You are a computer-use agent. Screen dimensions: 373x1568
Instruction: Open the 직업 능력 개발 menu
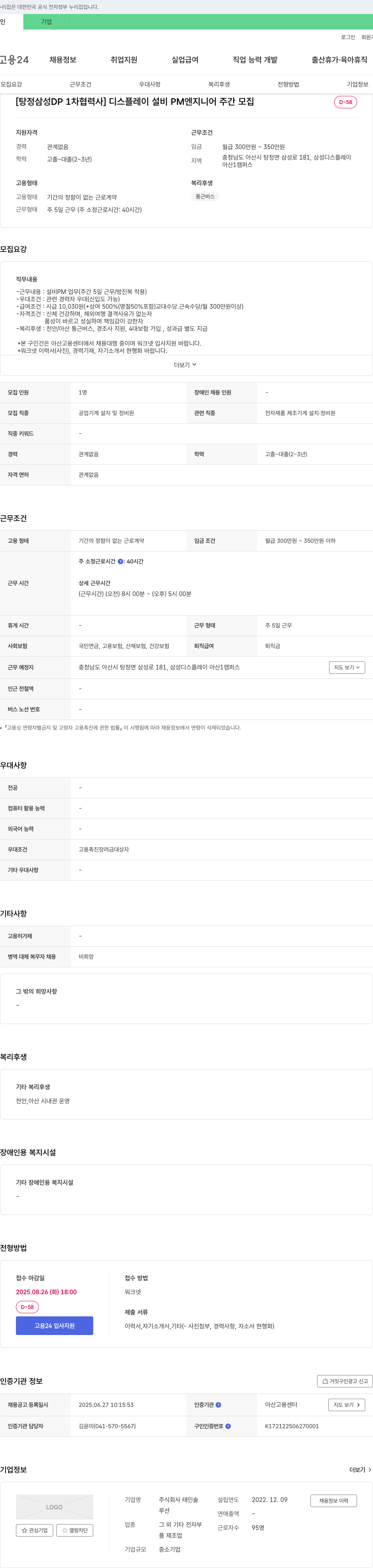(x=255, y=60)
